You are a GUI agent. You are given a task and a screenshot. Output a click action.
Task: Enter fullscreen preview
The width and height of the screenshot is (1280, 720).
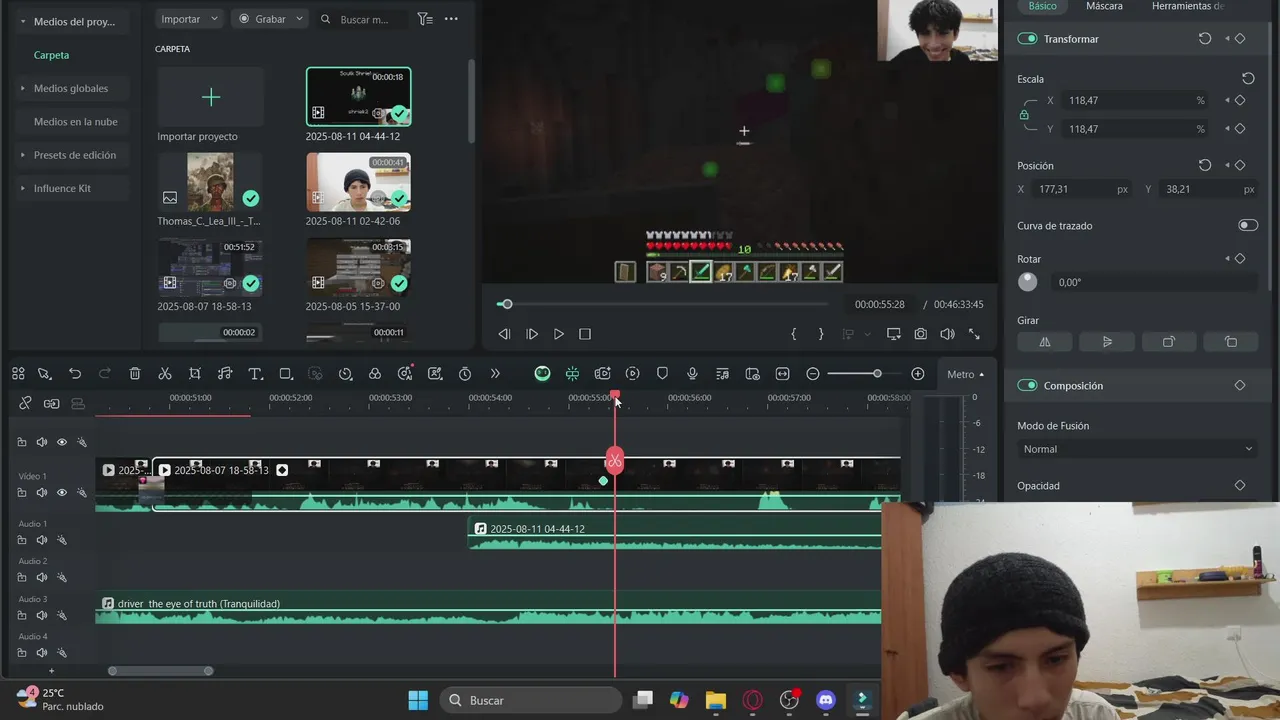974,334
